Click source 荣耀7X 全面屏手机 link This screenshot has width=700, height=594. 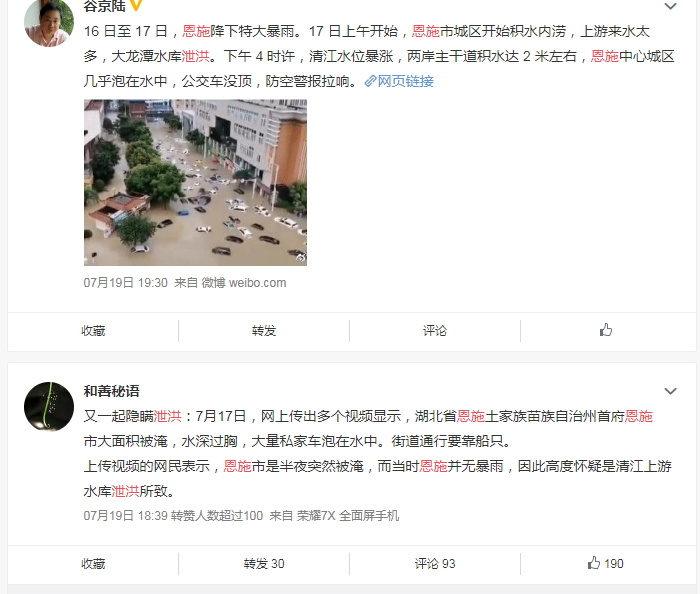(x=348, y=515)
